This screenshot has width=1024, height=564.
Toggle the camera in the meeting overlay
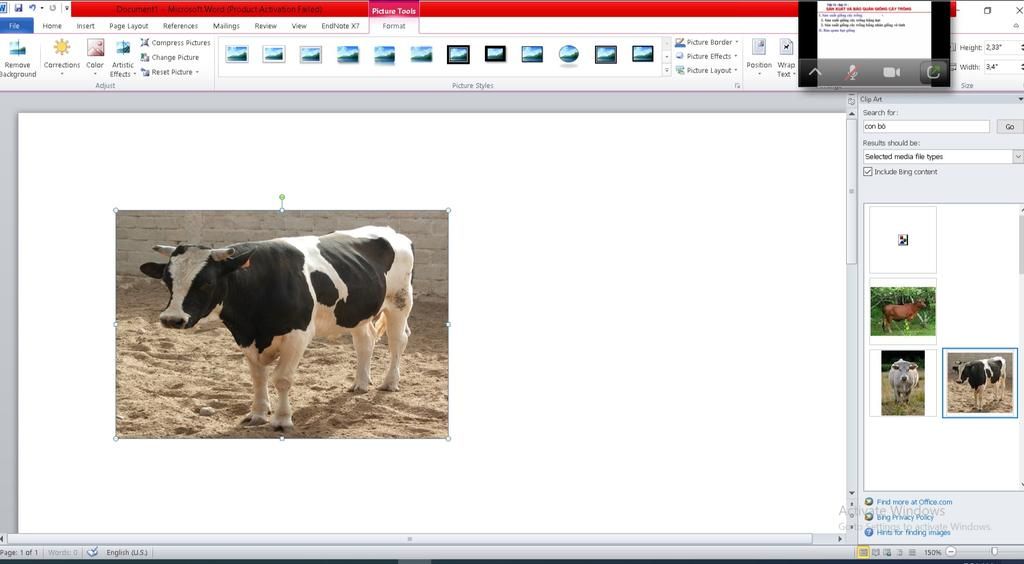(x=891, y=72)
